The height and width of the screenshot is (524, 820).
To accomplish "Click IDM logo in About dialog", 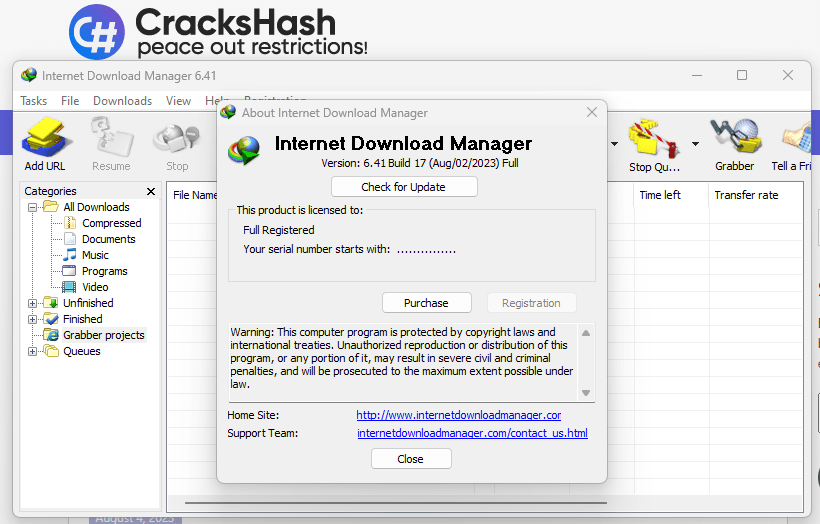I will point(244,150).
